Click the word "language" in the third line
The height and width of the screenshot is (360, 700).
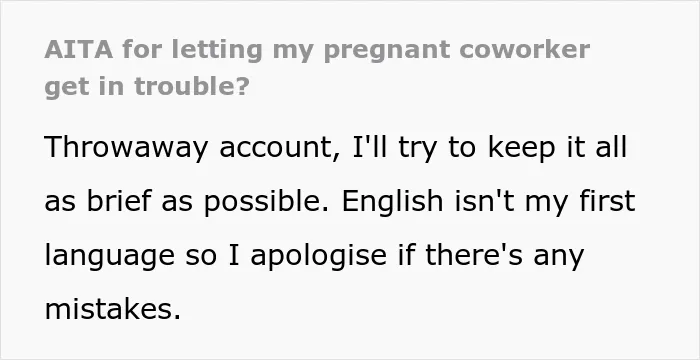pyautogui.click(x=110, y=256)
